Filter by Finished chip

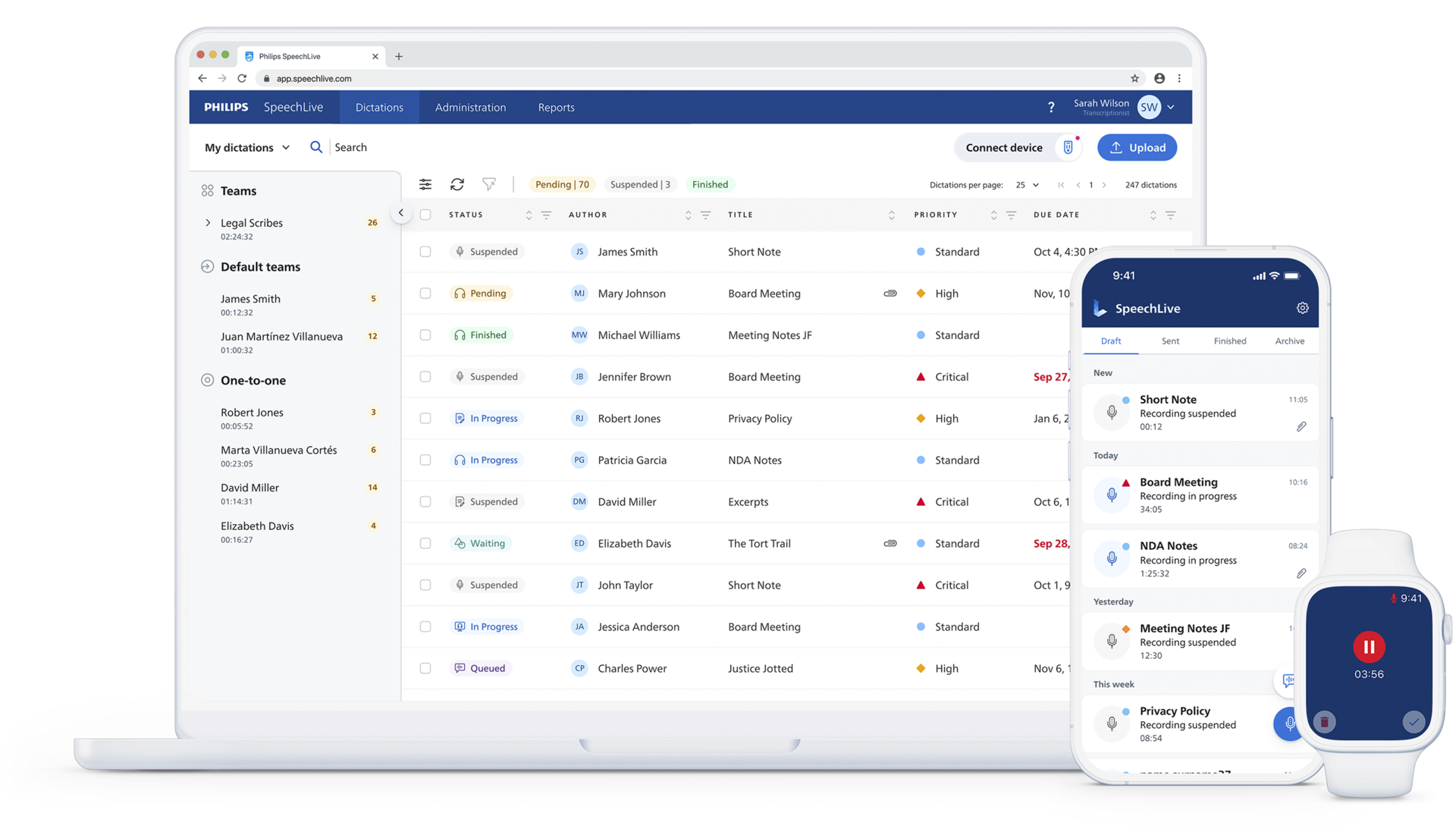(710, 184)
